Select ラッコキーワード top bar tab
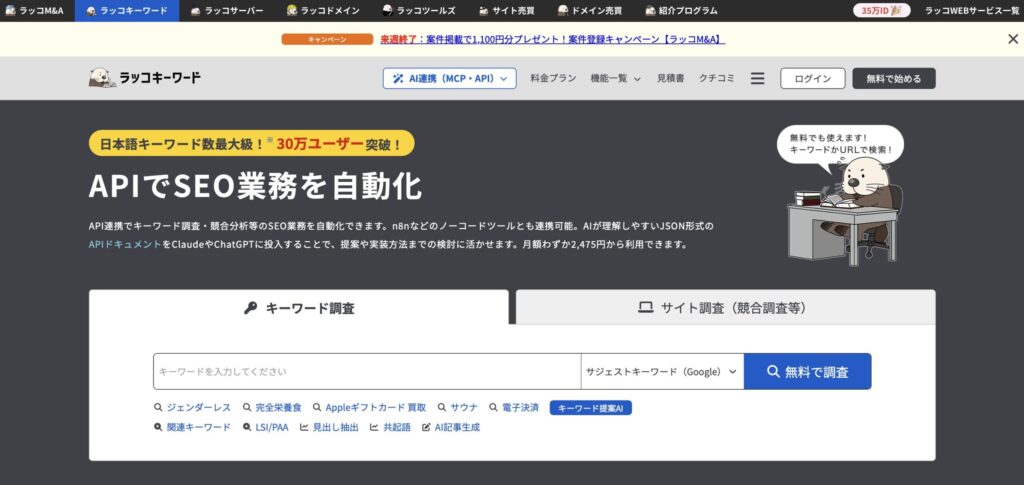Viewport: 1024px width, 485px height. pos(127,10)
